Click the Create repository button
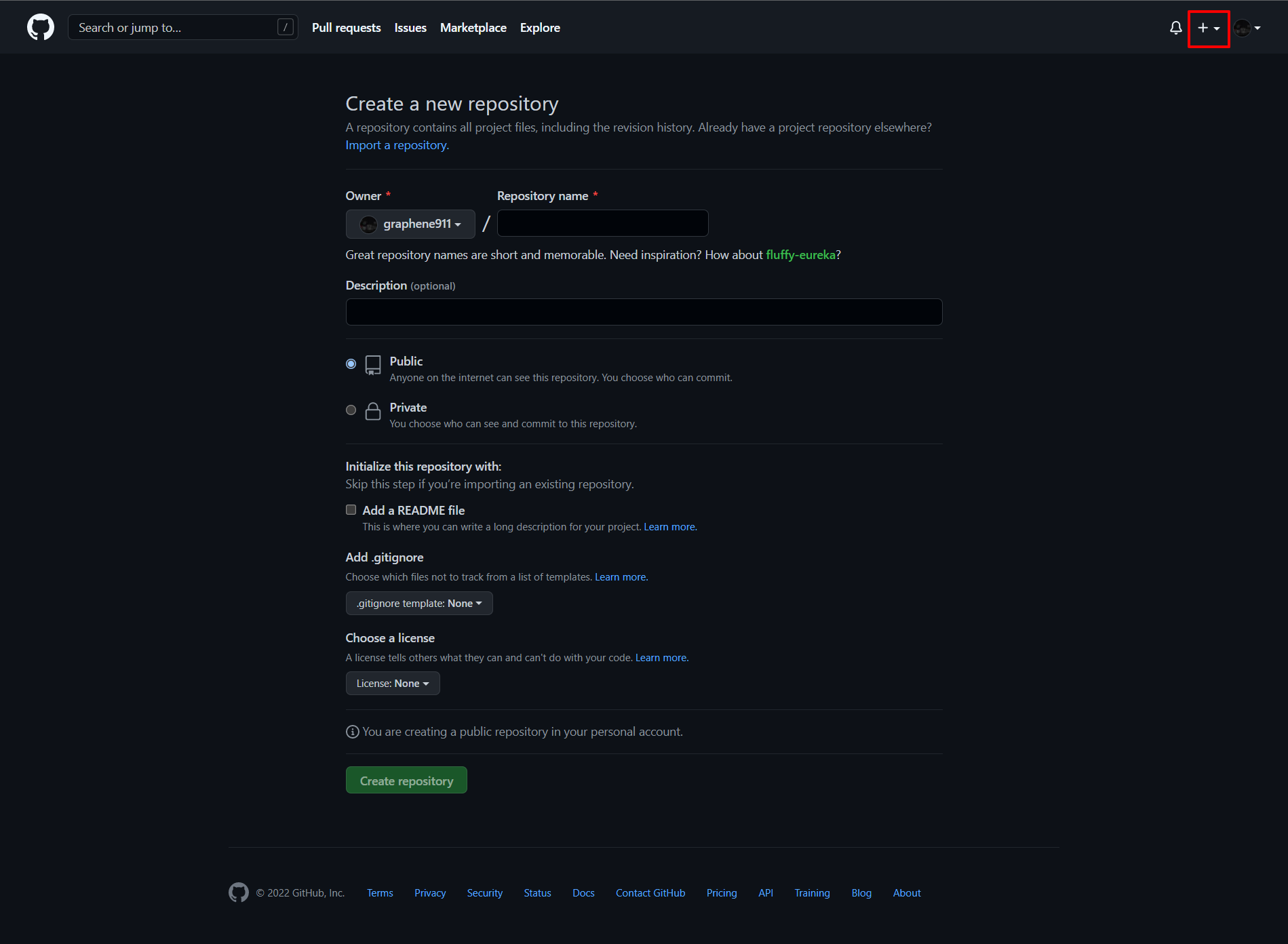 tap(406, 781)
